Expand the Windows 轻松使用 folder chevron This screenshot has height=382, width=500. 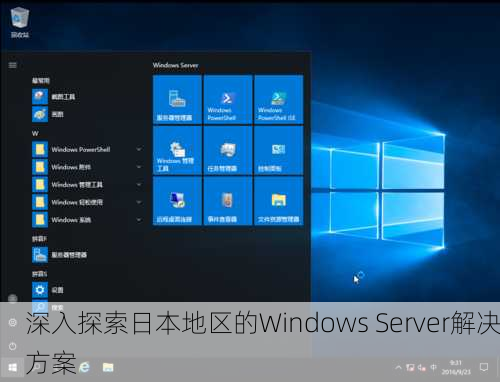click(x=139, y=202)
